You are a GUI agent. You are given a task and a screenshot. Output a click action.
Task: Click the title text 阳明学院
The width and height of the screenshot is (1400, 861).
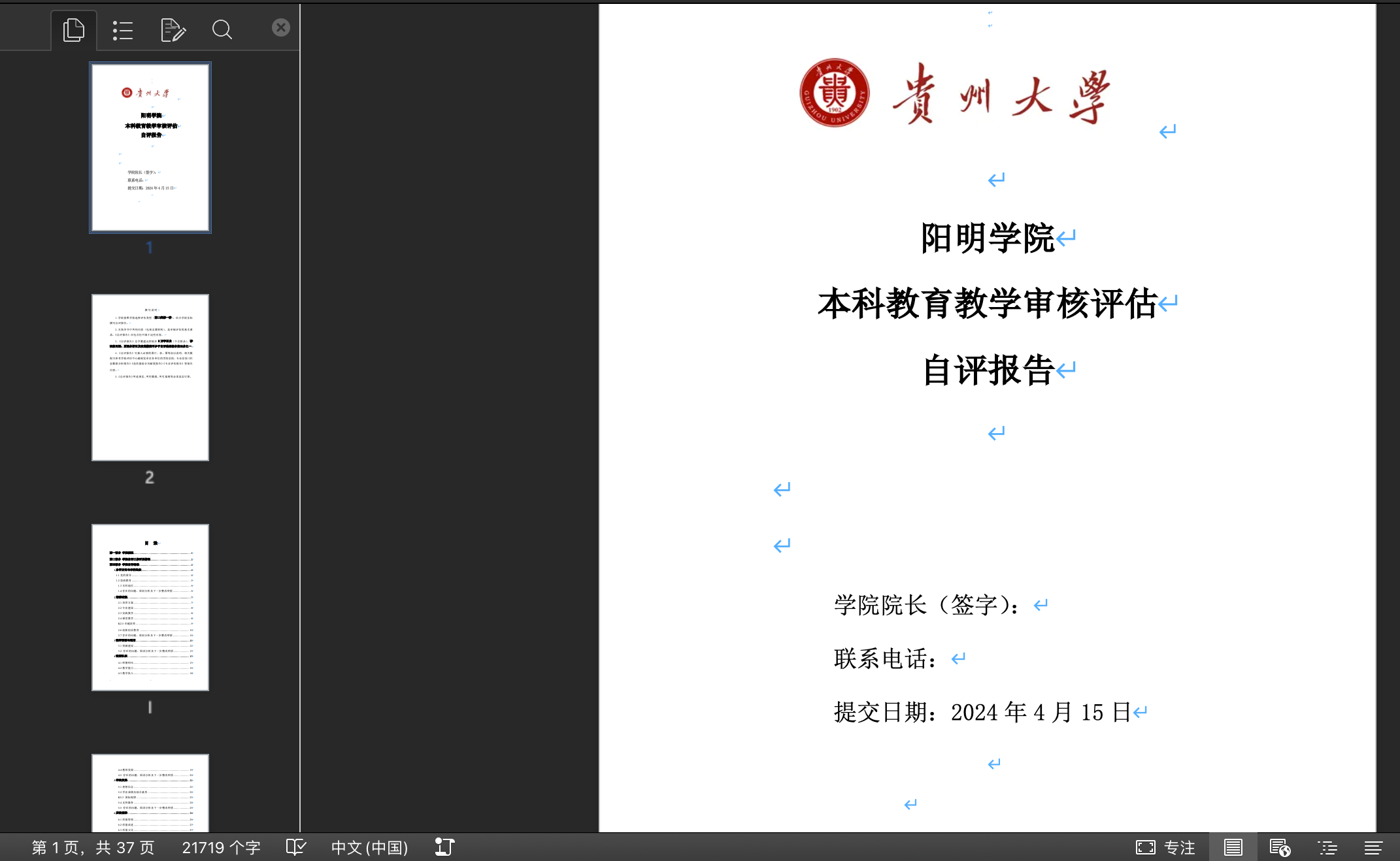(x=987, y=238)
